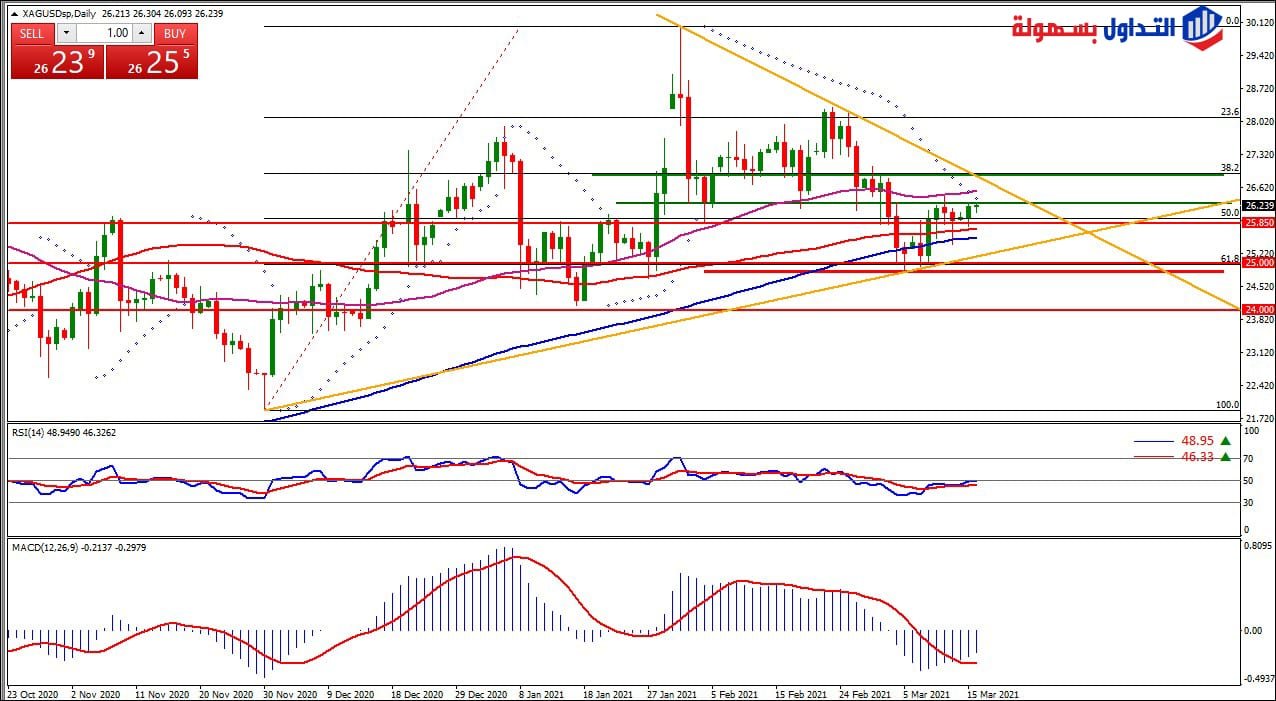Collapse the one-click trading panel triangle
The height and width of the screenshot is (701, 1276).
tap(14, 14)
